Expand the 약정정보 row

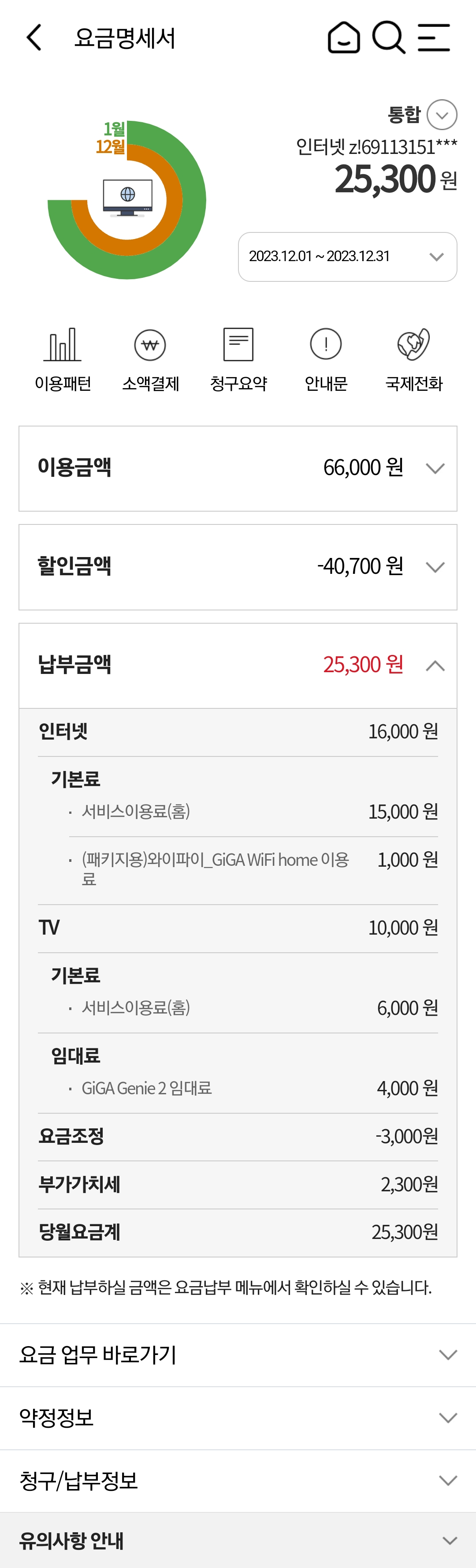point(238,1418)
